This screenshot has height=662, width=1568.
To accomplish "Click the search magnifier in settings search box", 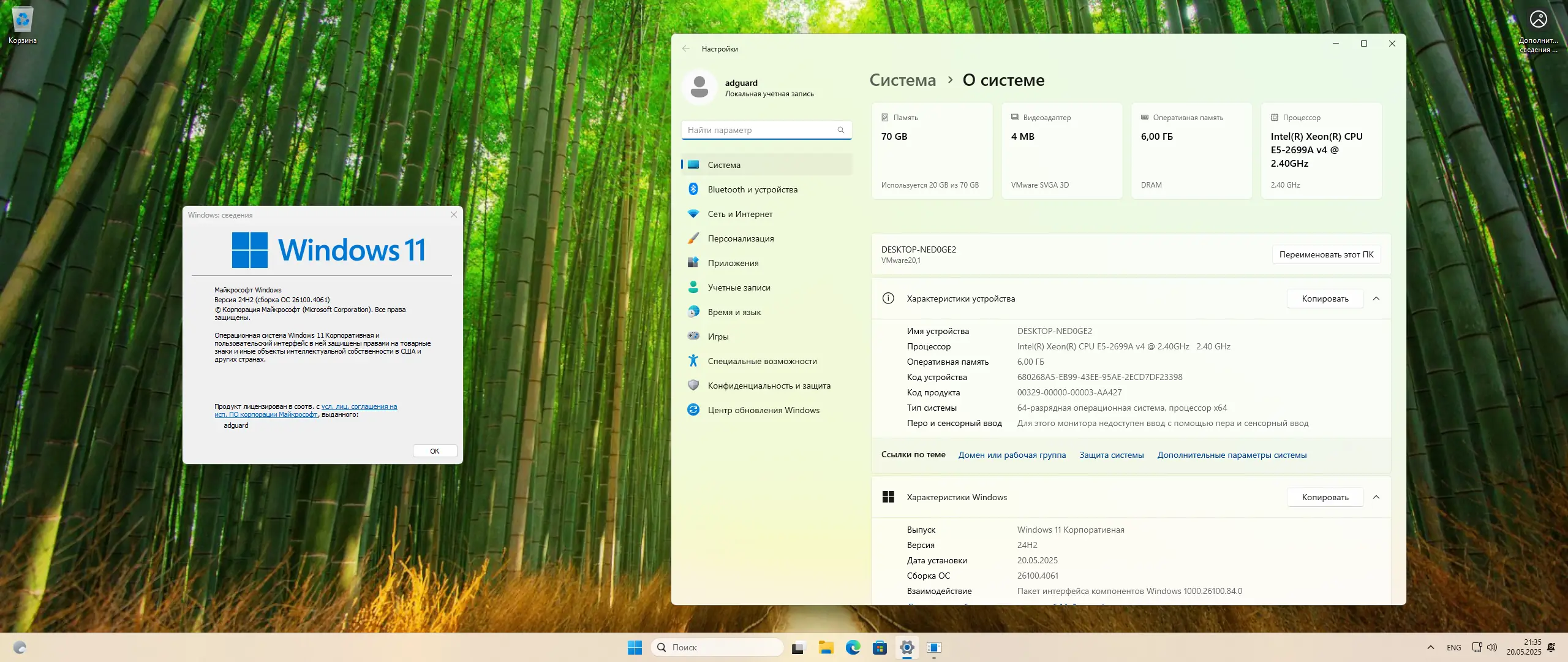I will pos(842,130).
